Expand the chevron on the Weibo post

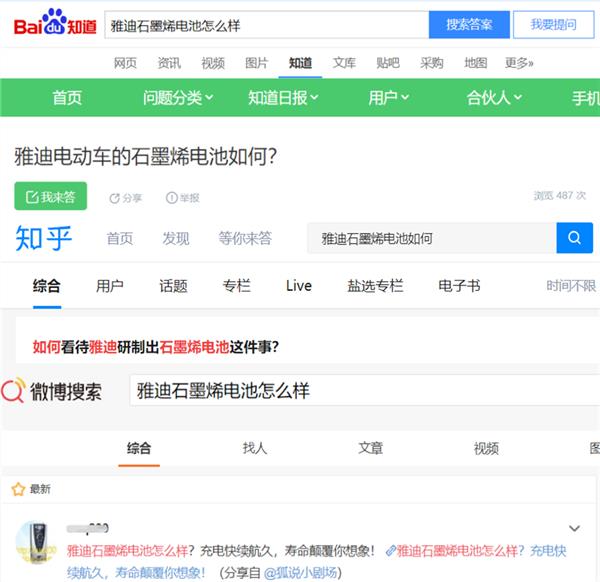574,528
